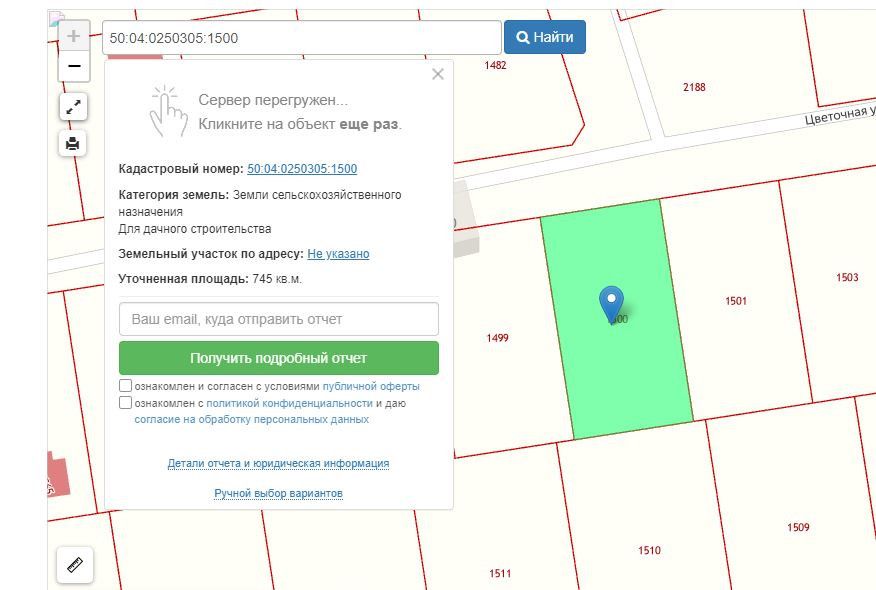876x590 pixels.
Task: Select parcel 1503 on the map
Action: (847, 277)
